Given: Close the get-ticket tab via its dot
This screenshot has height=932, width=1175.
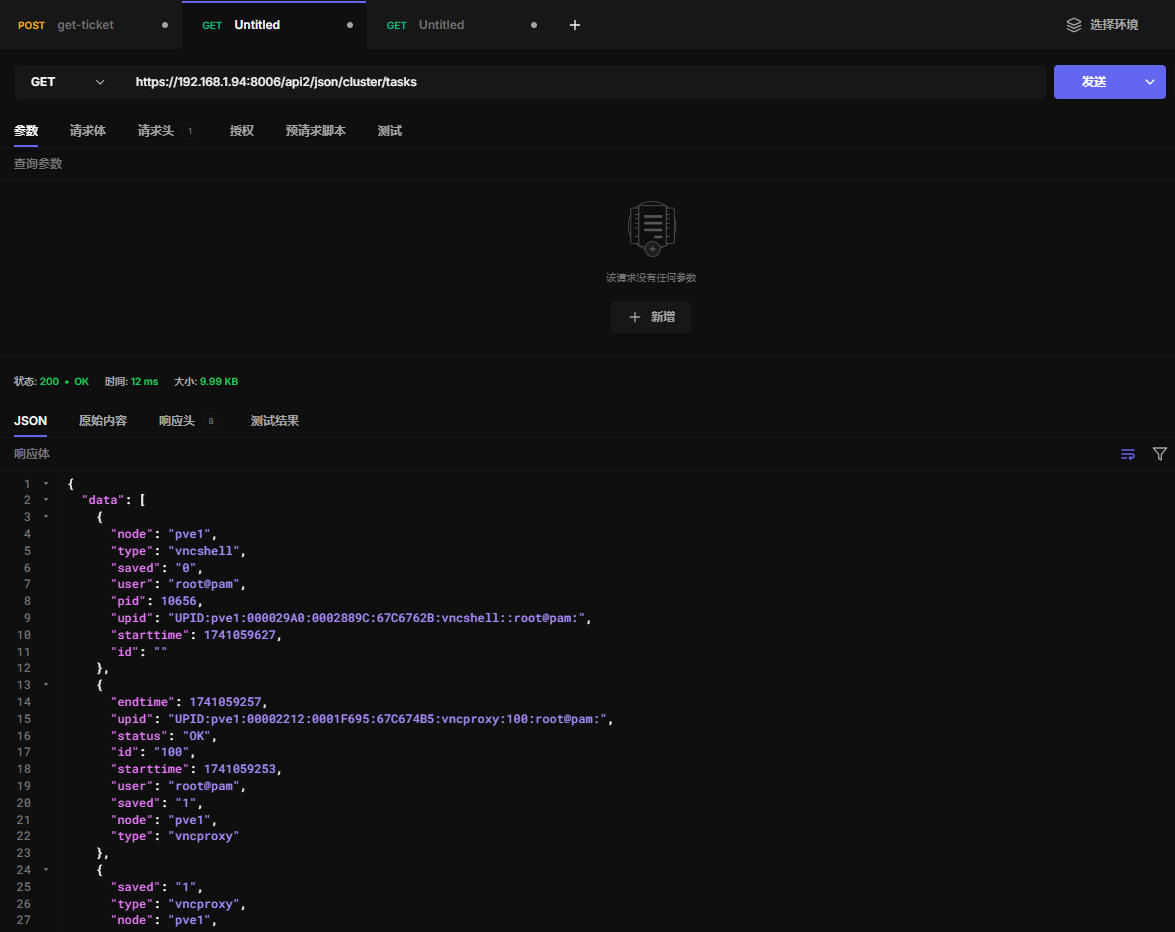Looking at the screenshot, I should click(x=165, y=25).
